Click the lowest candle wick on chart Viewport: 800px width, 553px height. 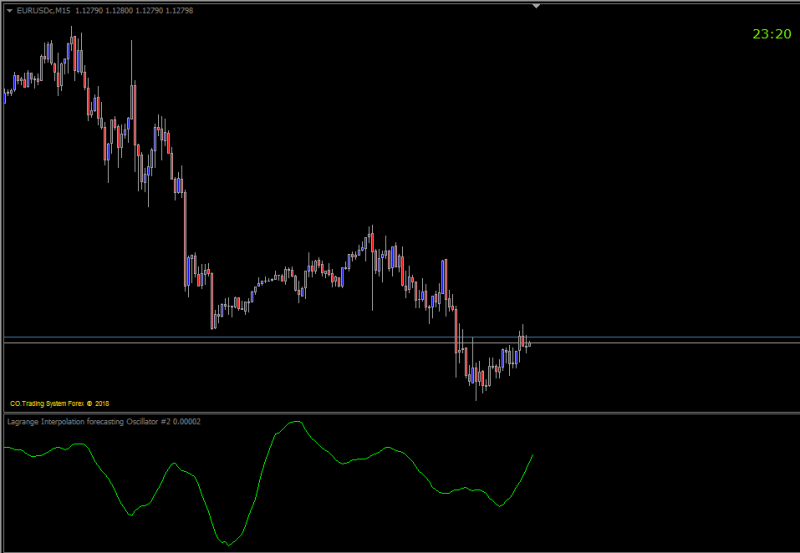[476, 390]
